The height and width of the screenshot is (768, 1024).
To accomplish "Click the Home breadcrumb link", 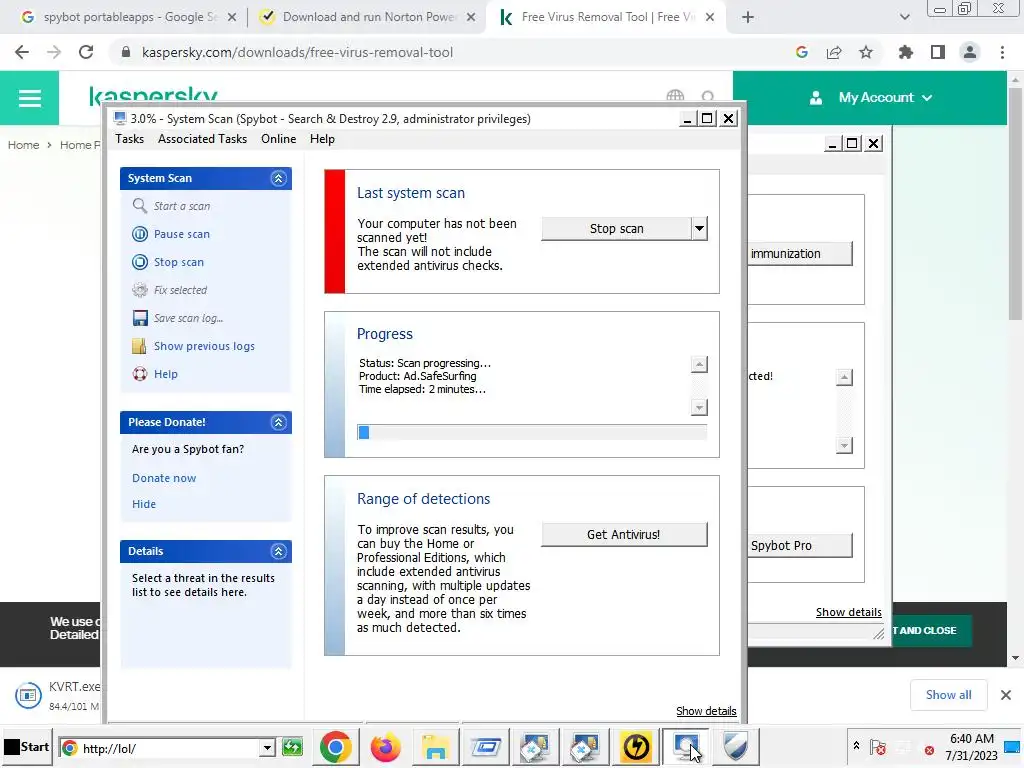I will [24, 145].
